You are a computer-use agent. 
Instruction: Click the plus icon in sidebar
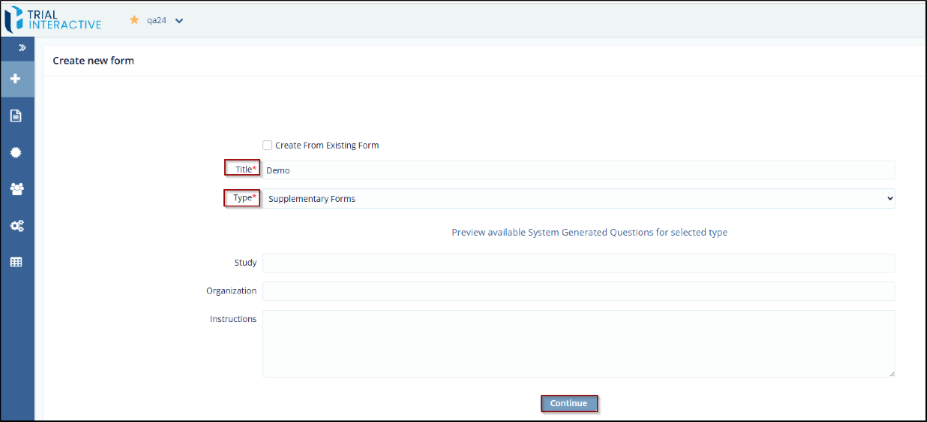pos(16,78)
